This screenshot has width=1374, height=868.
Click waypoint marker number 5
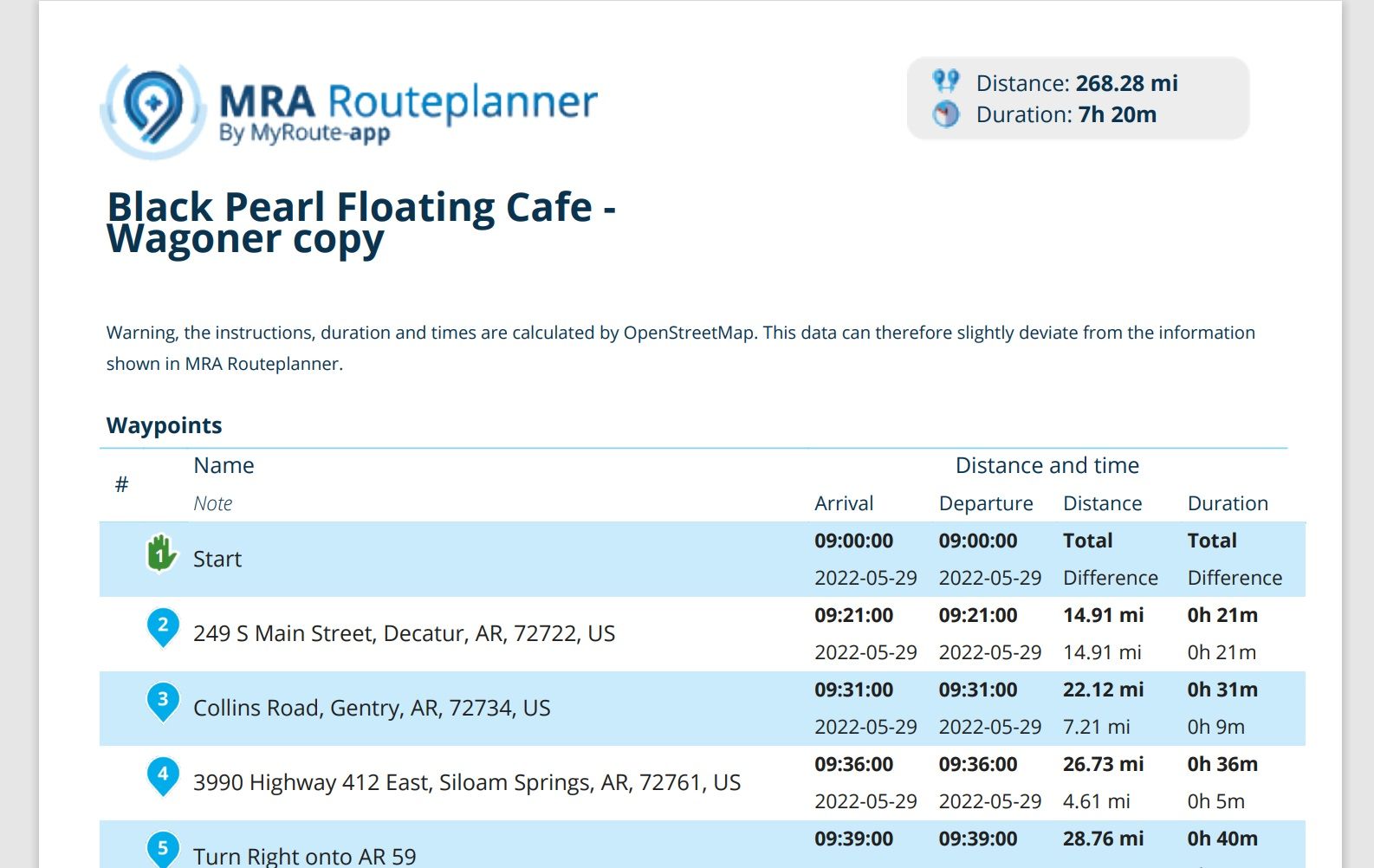163,849
